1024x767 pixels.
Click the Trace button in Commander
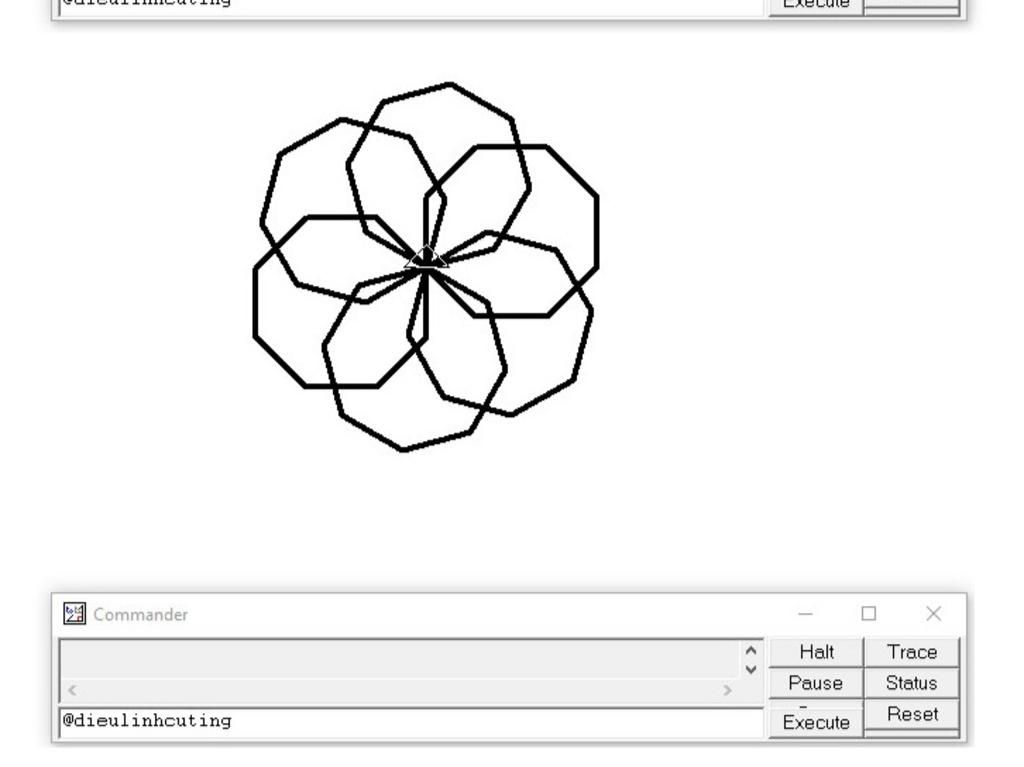click(x=912, y=651)
